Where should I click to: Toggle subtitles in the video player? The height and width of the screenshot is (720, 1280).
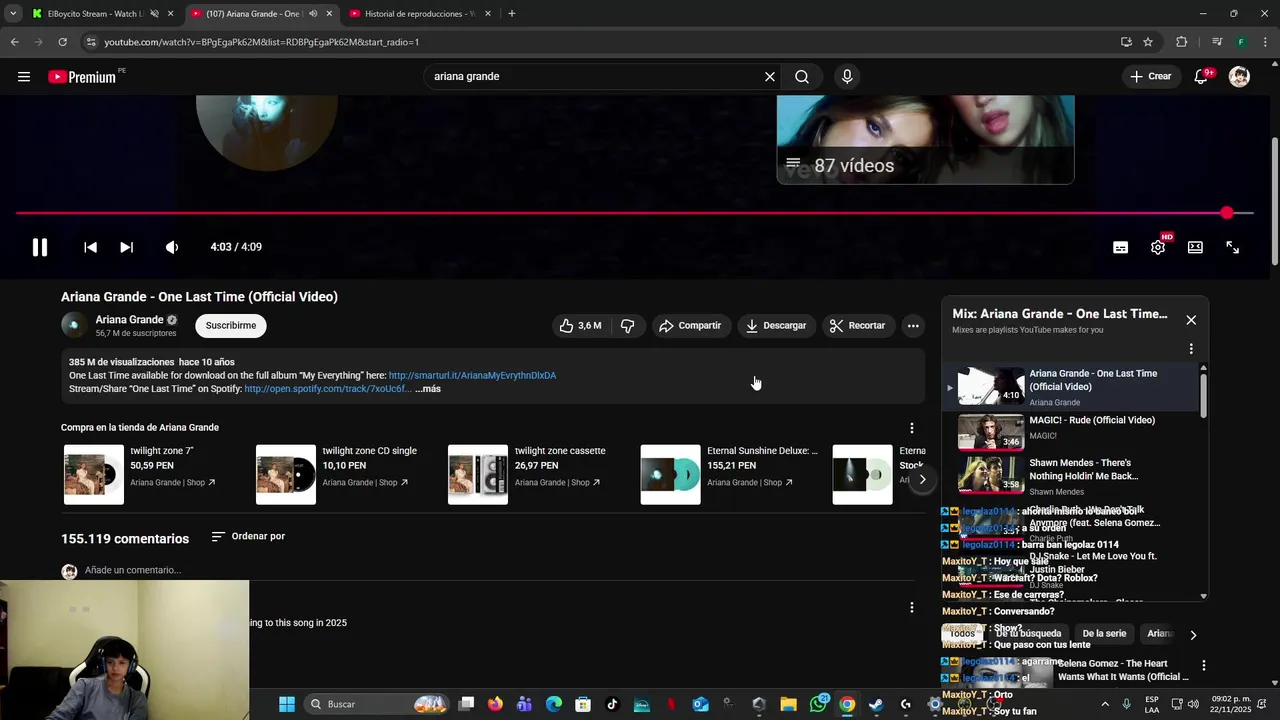(x=1120, y=247)
